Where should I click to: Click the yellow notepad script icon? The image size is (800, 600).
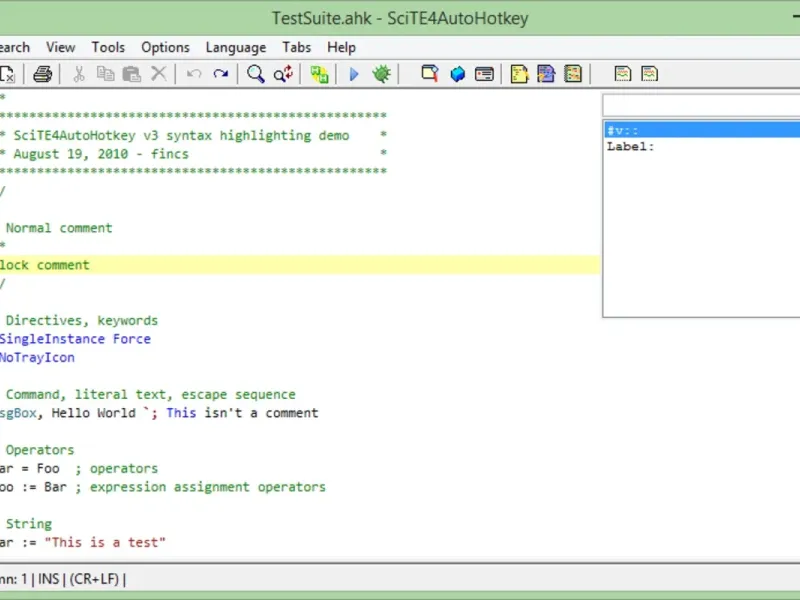click(x=519, y=74)
